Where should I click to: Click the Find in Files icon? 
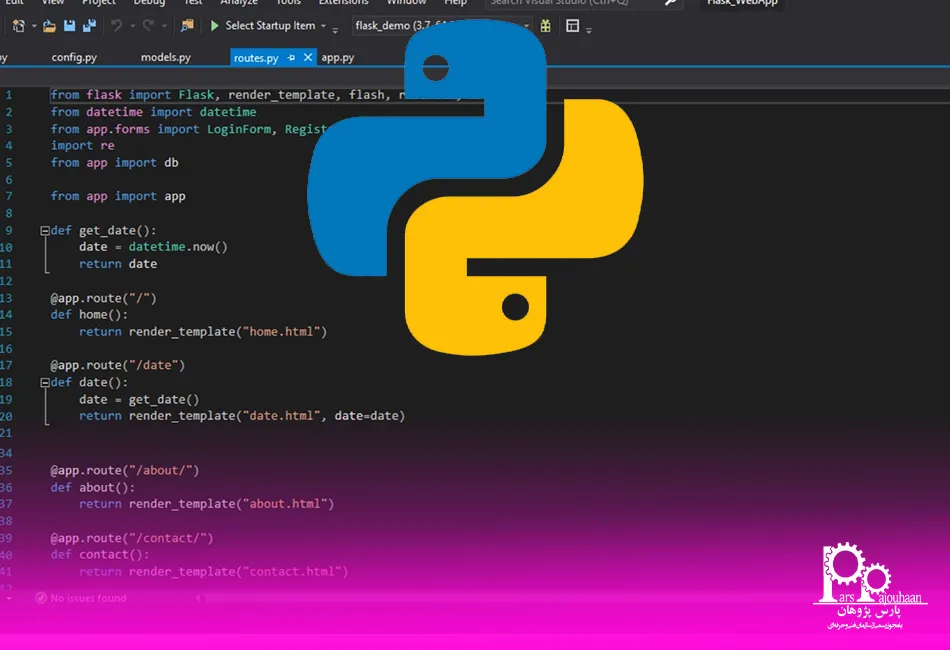click(187, 25)
